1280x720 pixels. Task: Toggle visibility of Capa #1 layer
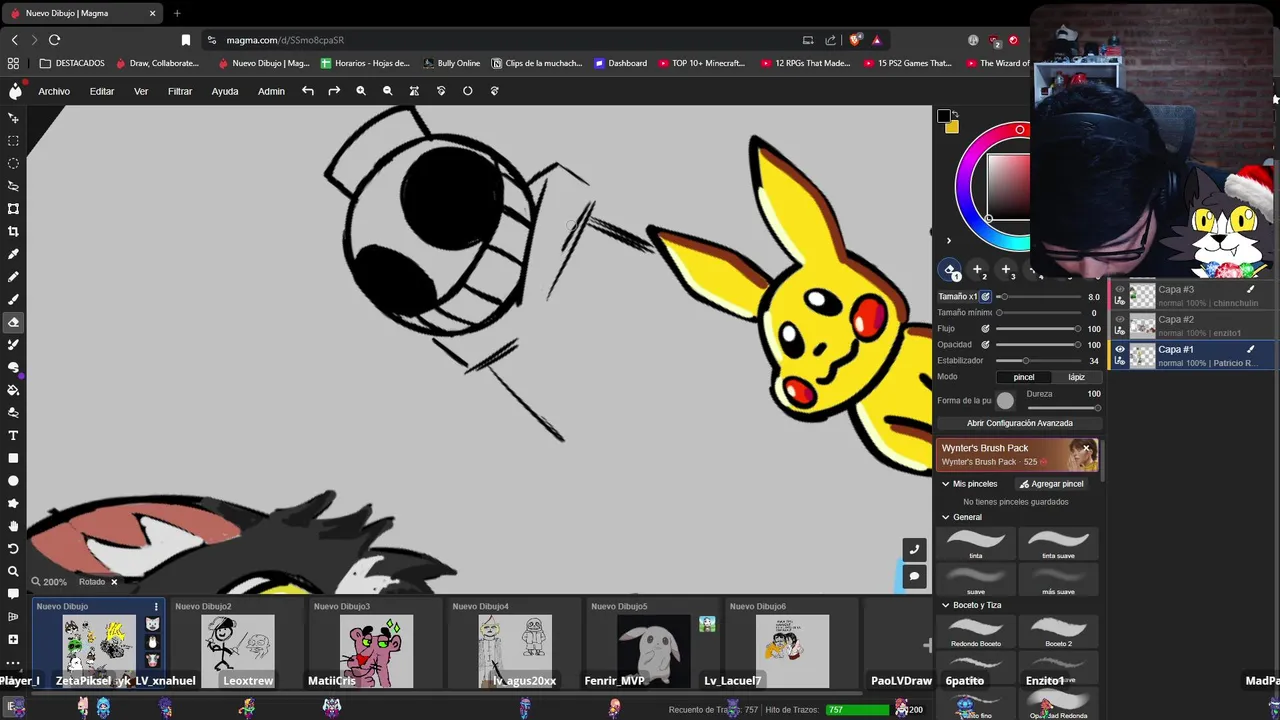tap(1120, 349)
